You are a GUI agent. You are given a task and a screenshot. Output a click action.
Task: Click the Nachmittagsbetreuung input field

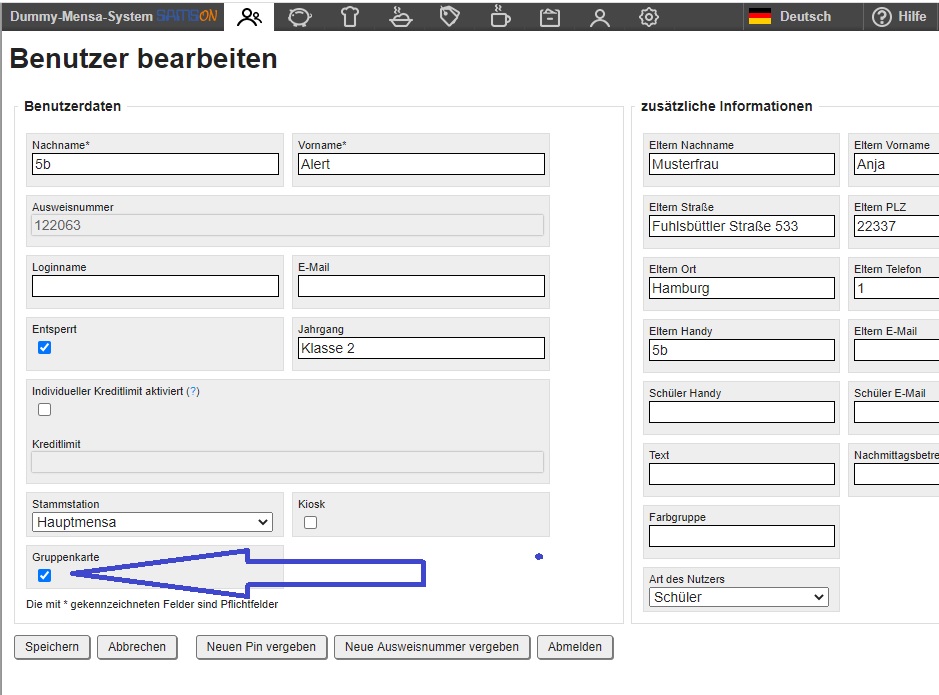pos(896,474)
